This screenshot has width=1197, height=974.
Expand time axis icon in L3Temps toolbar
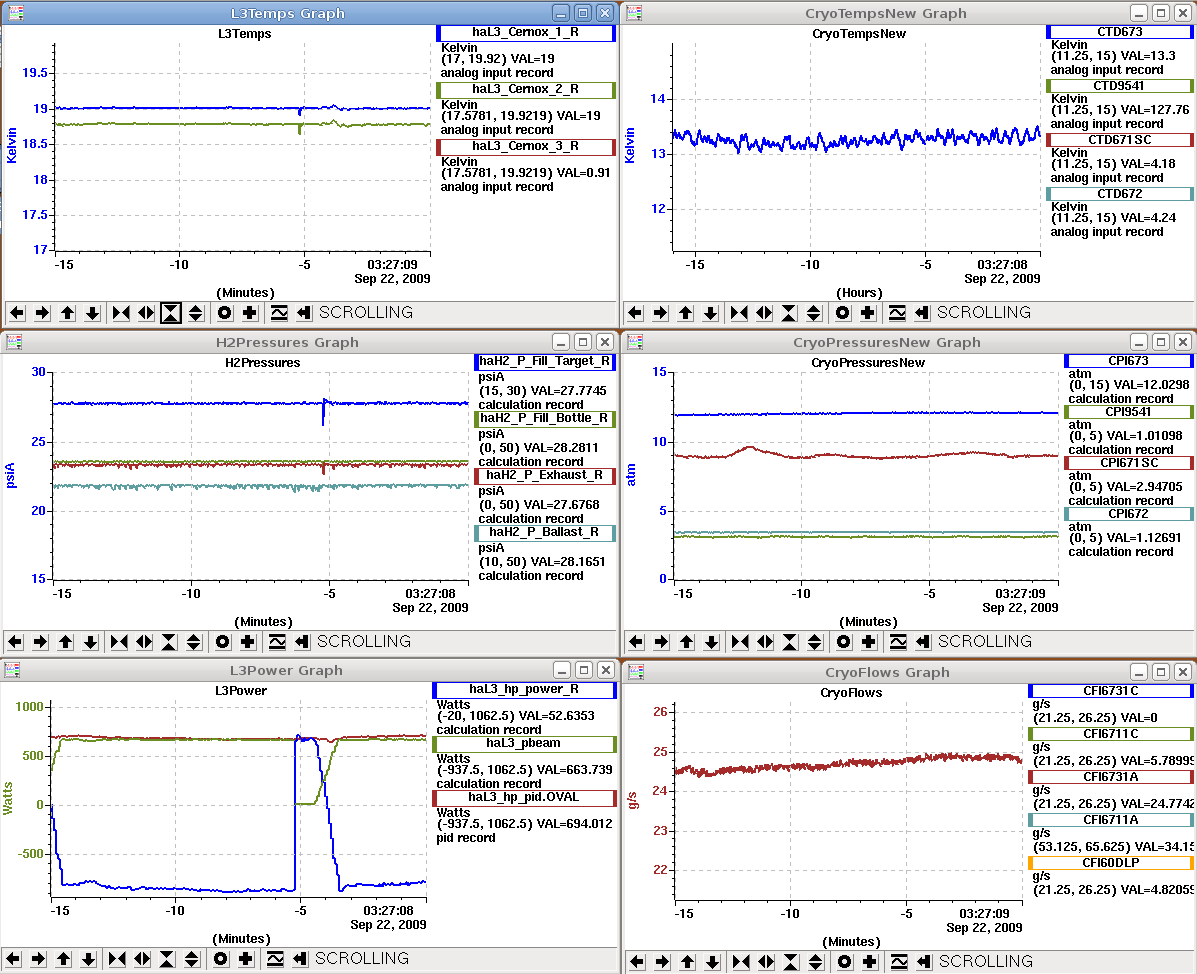146,313
